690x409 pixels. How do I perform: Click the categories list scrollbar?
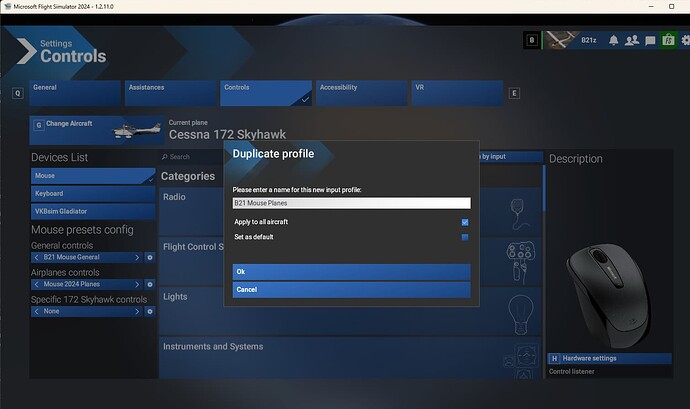pos(544,189)
